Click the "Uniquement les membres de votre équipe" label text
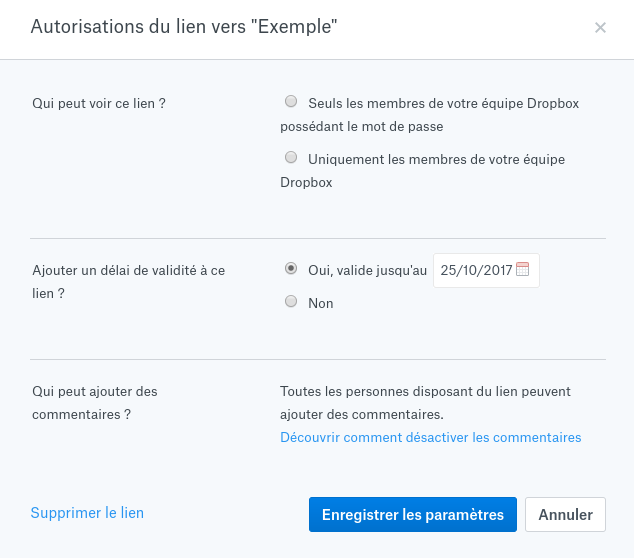Screen dimensions: 634x558 click(437, 159)
